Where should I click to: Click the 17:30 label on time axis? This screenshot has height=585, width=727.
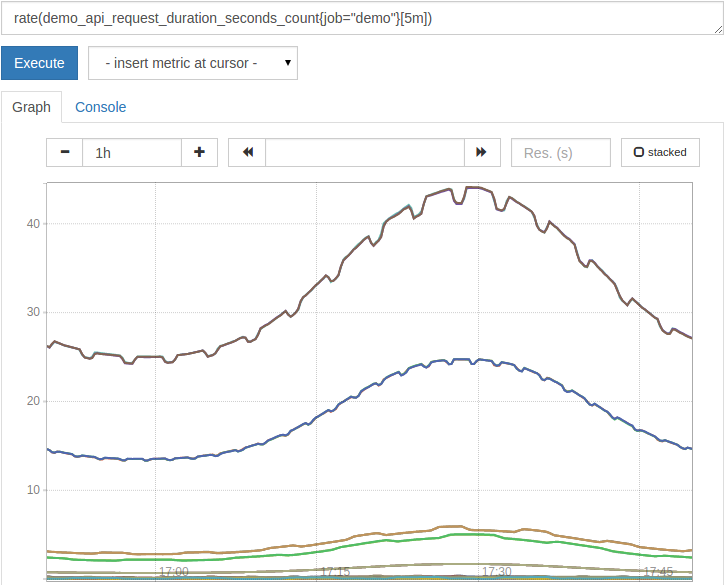point(496,572)
